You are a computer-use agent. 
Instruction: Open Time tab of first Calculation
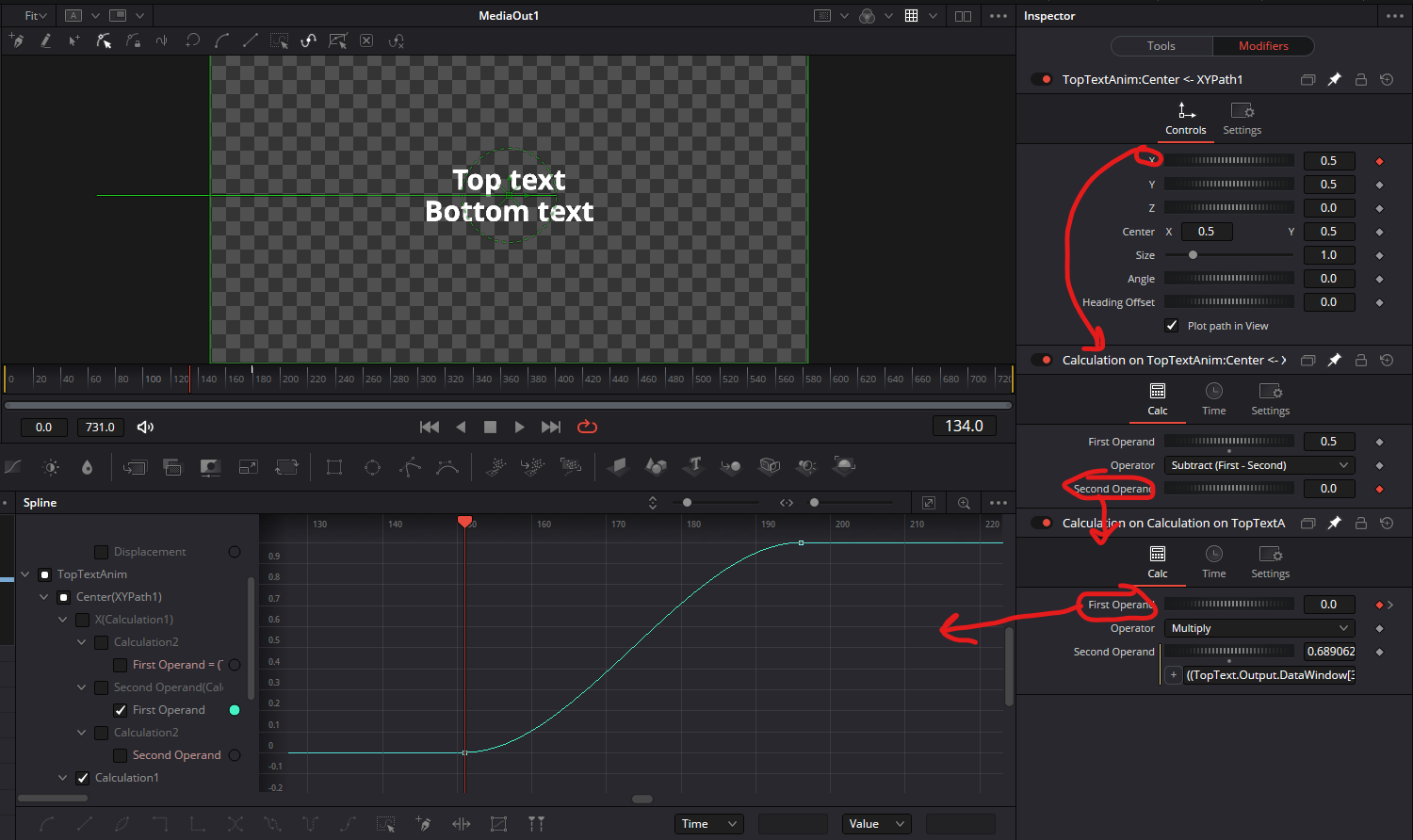tap(1214, 399)
